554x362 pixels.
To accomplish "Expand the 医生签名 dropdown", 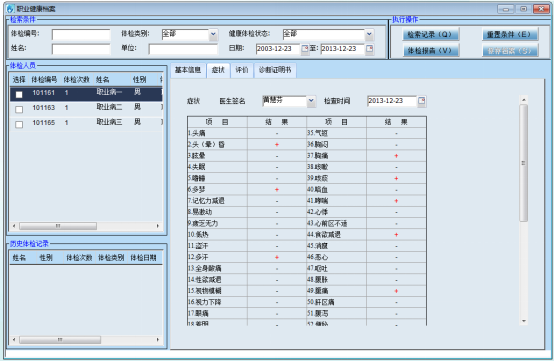I will coord(311,101).
